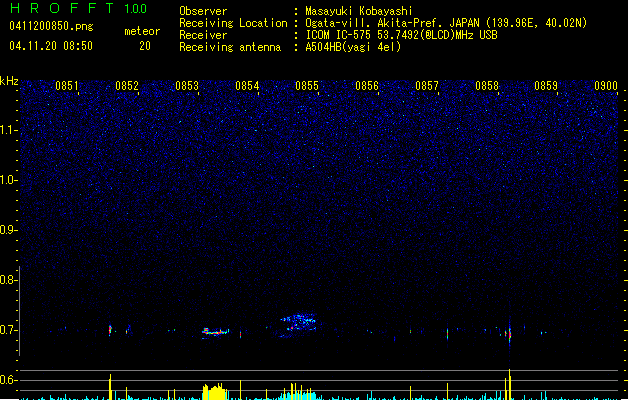Click version number 1.0.0

coord(135,9)
